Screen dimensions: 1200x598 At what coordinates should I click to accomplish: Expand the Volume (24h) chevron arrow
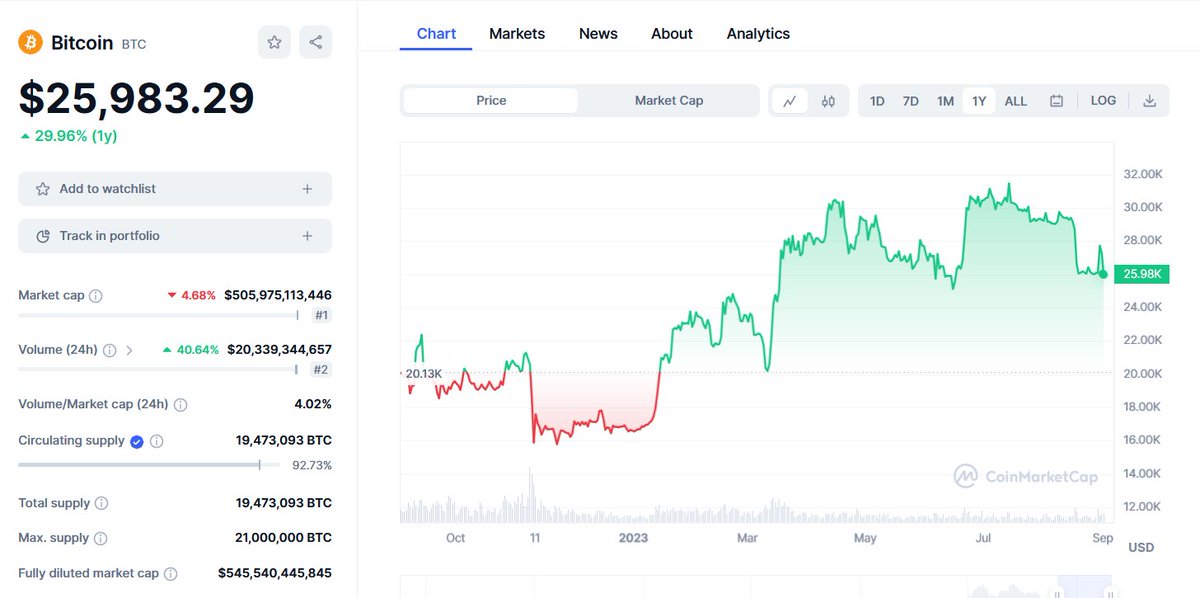tap(129, 350)
